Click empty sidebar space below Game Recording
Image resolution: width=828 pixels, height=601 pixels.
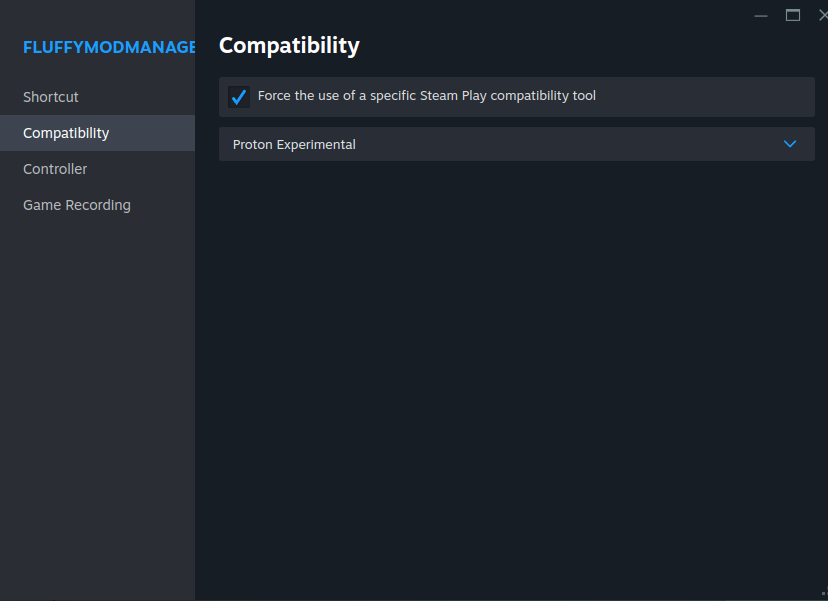click(97, 400)
